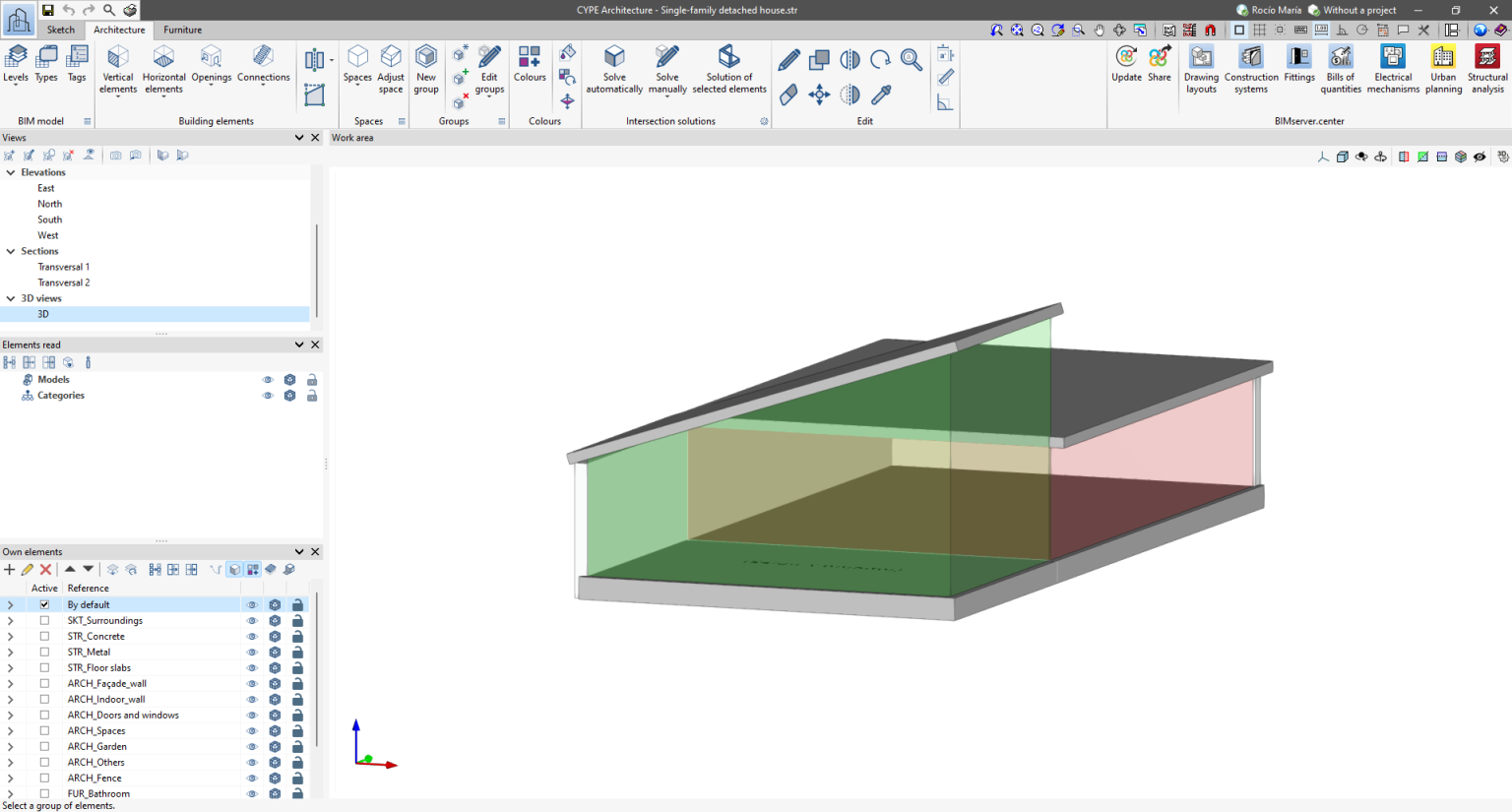Collapse the 3D views section
The image size is (1512, 812).
10,297
